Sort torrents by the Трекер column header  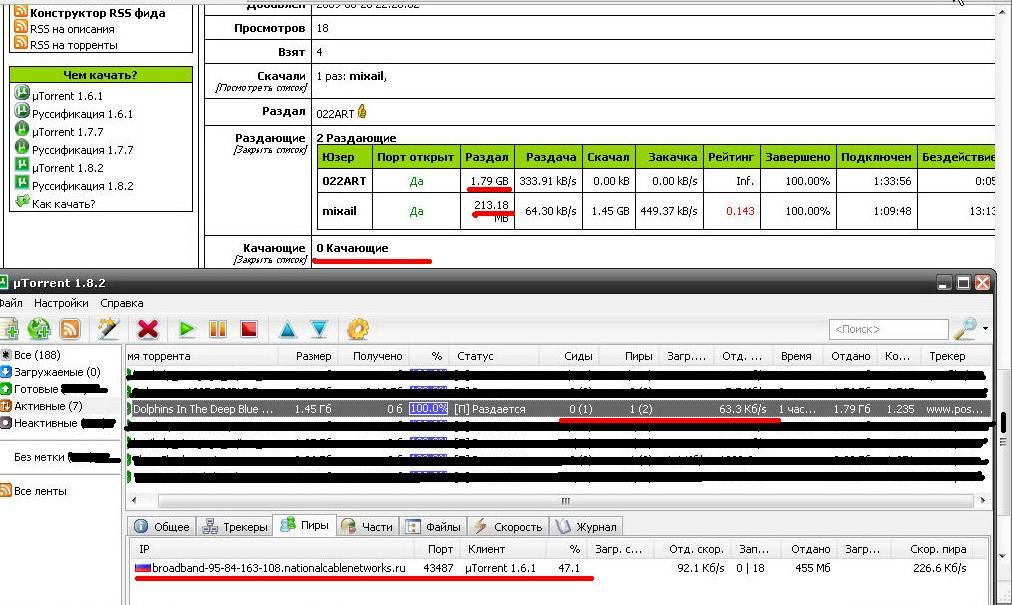947,356
